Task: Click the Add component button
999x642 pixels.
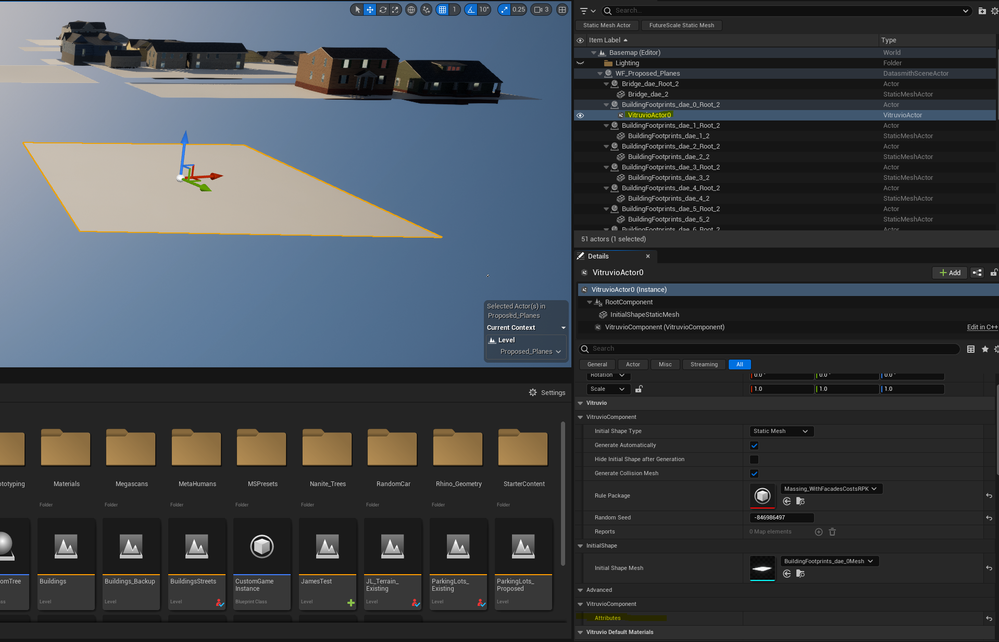Action: pyautogui.click(x=949, y=272)
